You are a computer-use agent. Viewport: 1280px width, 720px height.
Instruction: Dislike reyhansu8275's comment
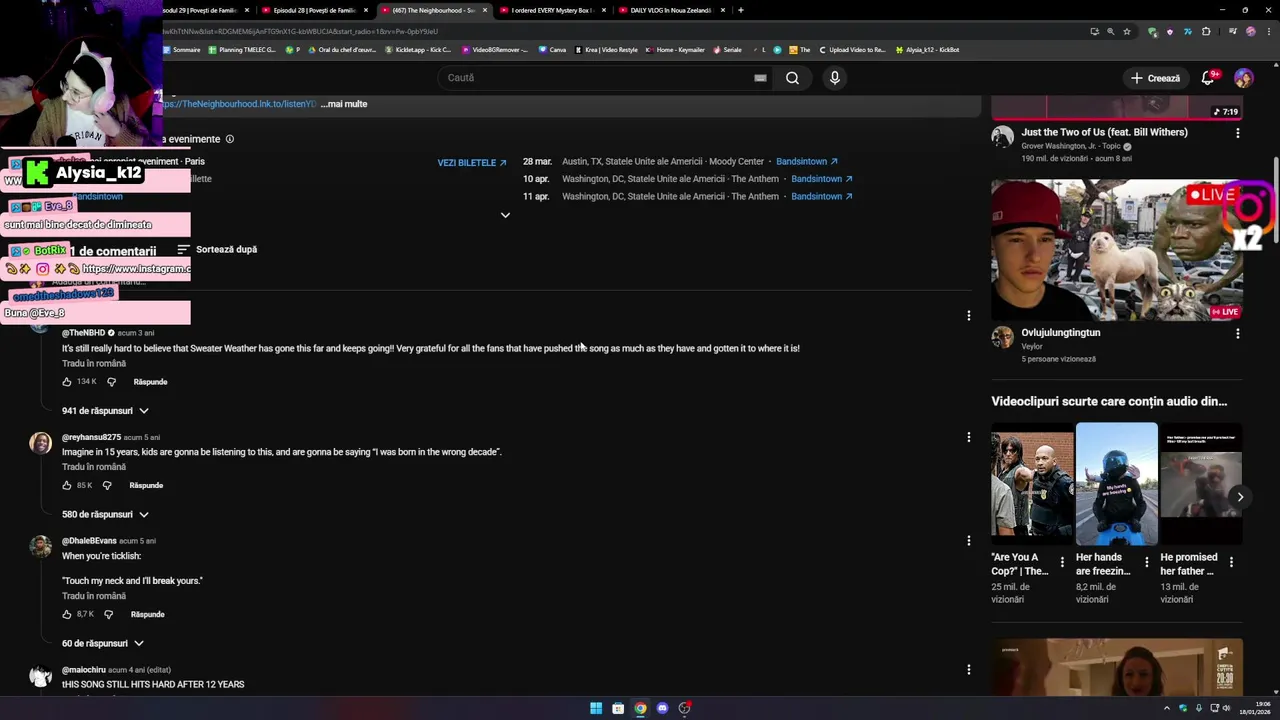(x=107, y=486)
